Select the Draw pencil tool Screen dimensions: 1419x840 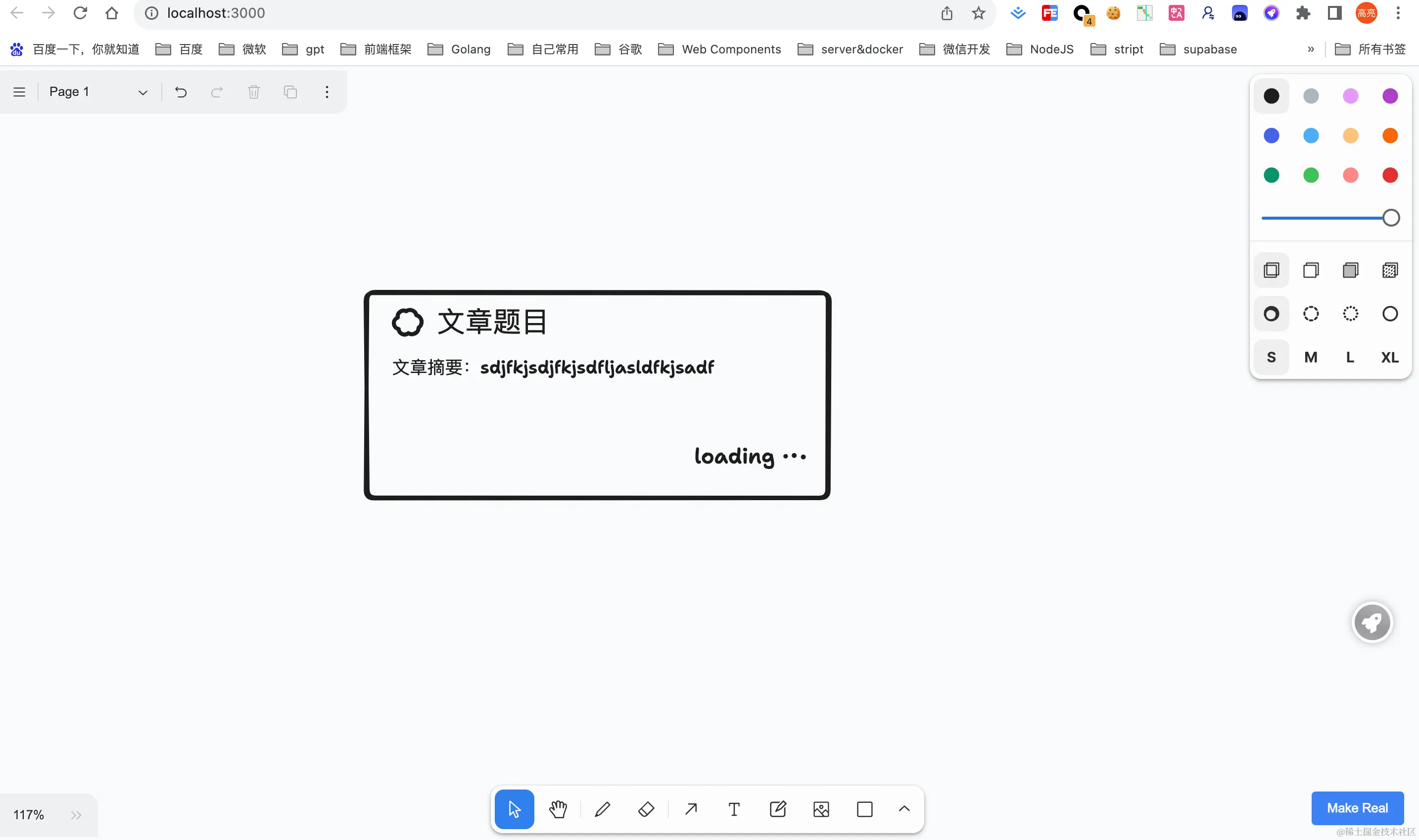point(602,809)
